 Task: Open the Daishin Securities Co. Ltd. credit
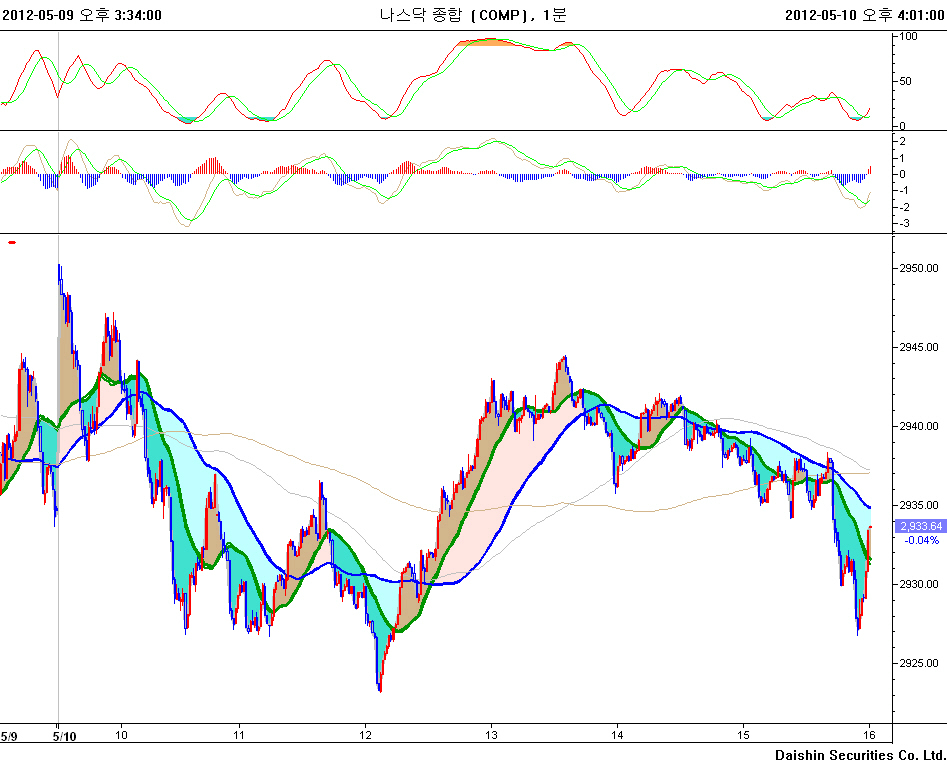point(860,755)
